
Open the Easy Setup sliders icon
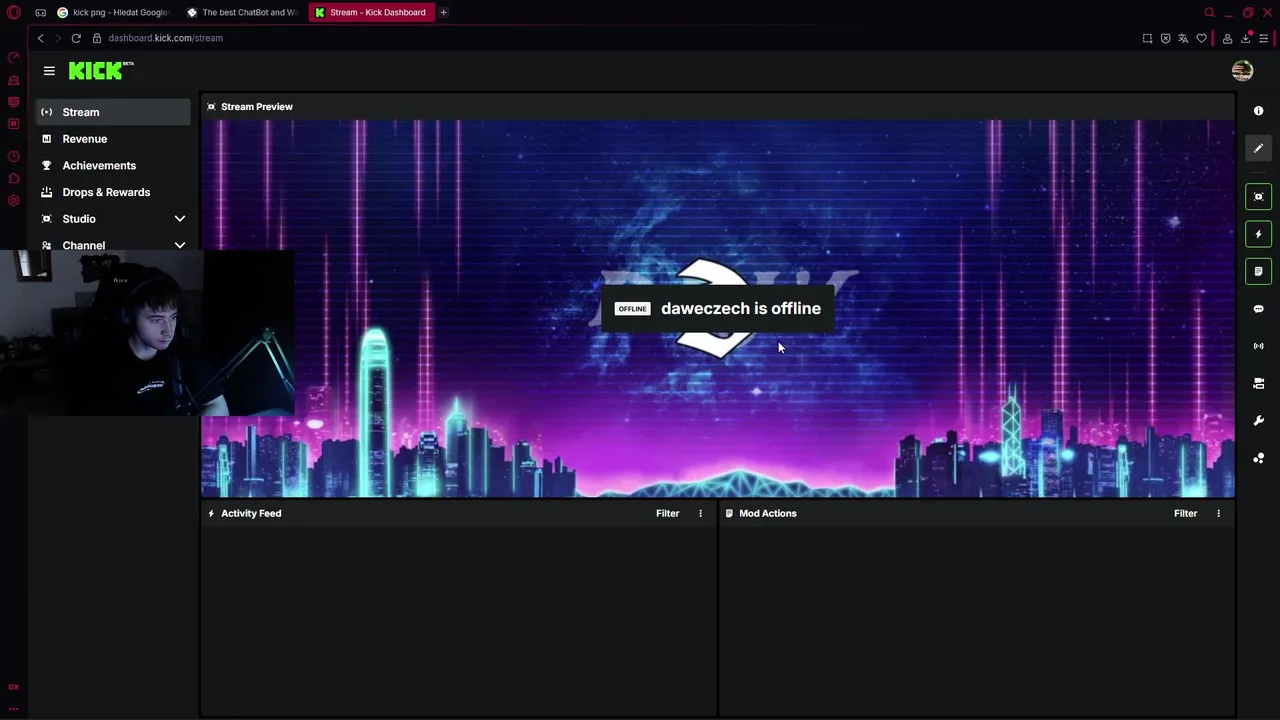point(1264,38)
